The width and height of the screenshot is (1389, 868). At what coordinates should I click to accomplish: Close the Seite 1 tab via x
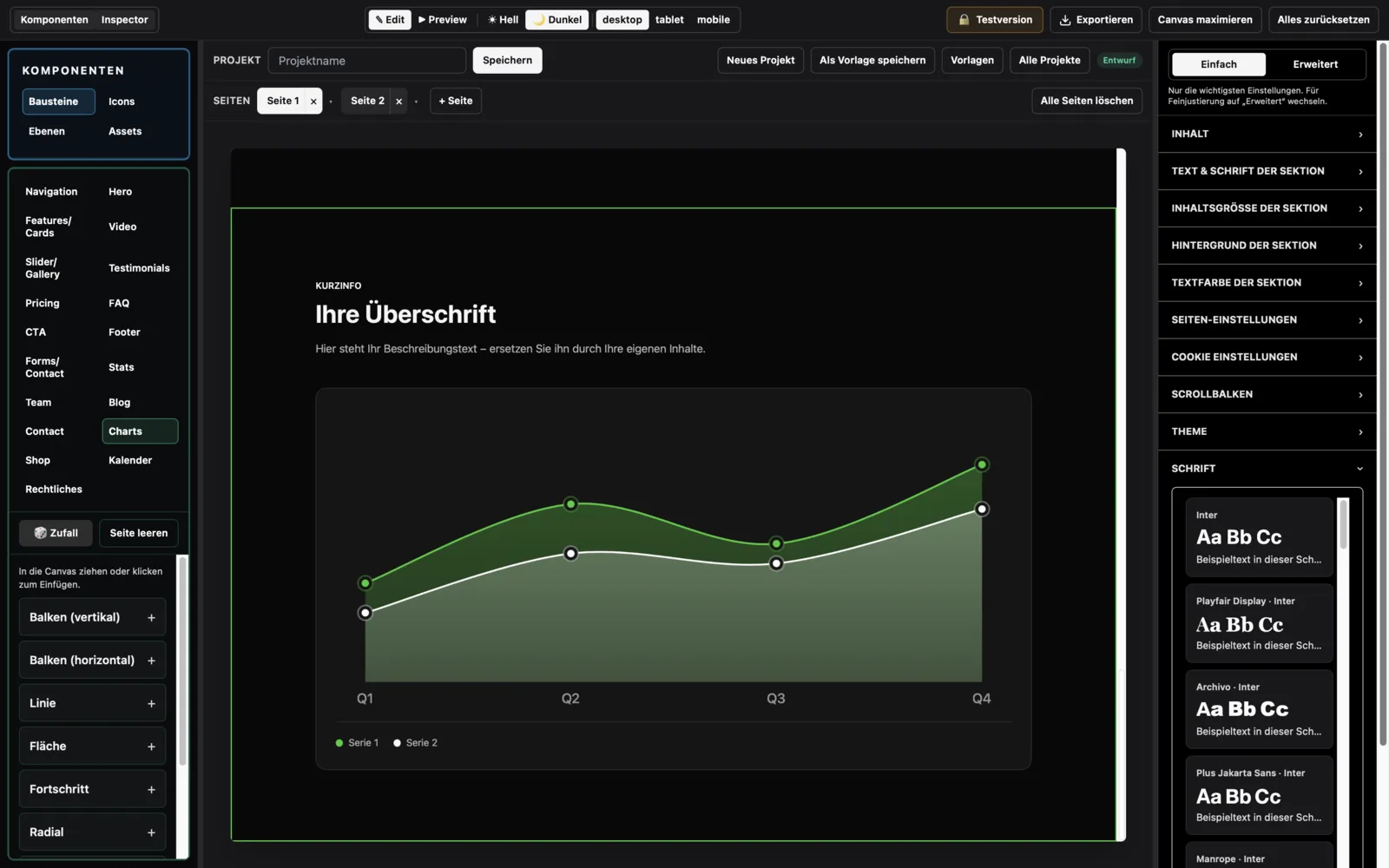pyautogui.click(x=313, y=102)
